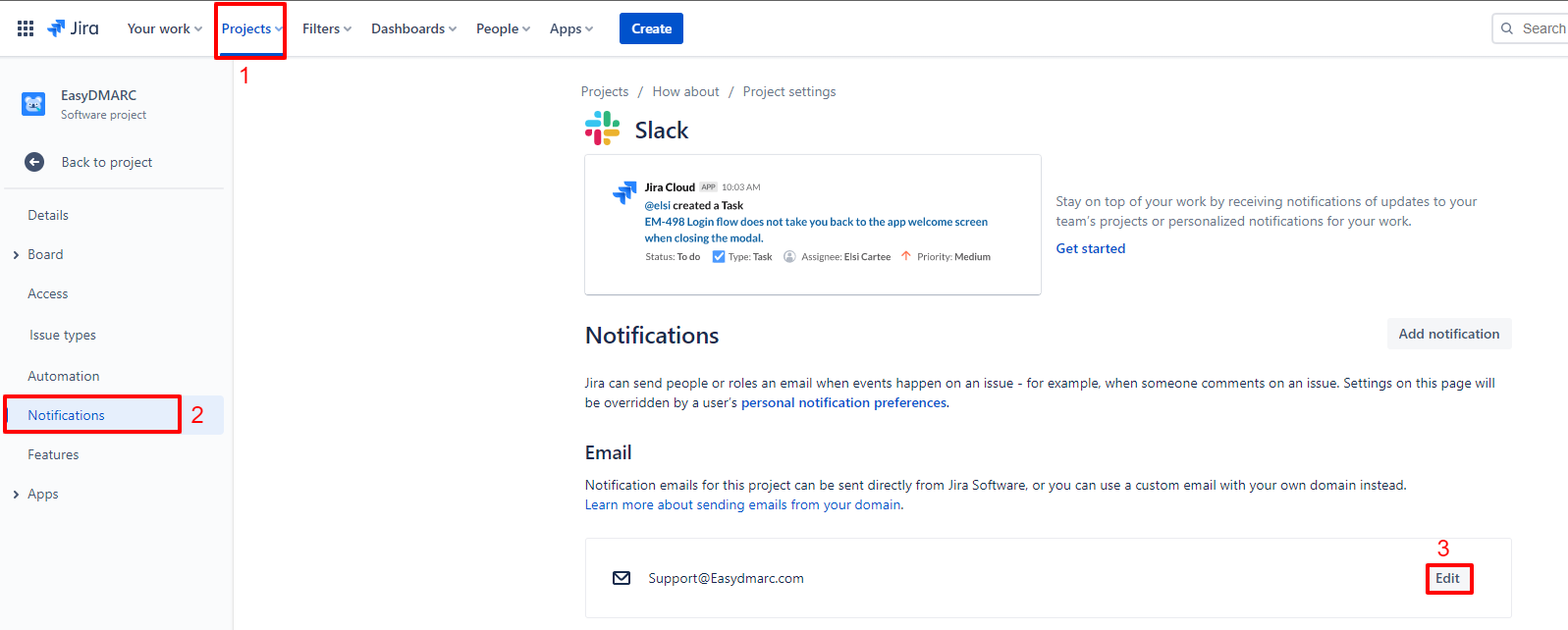Click the 'Status: To do' text in preview

tap(673, 257)
